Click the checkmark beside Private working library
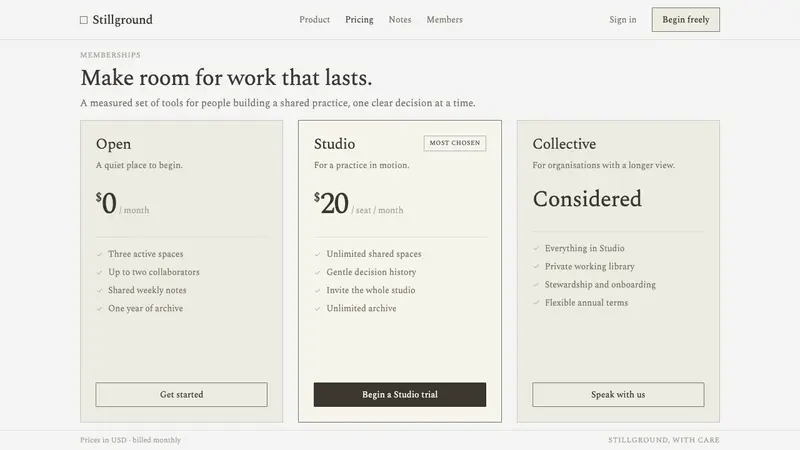 coord(536,267)
